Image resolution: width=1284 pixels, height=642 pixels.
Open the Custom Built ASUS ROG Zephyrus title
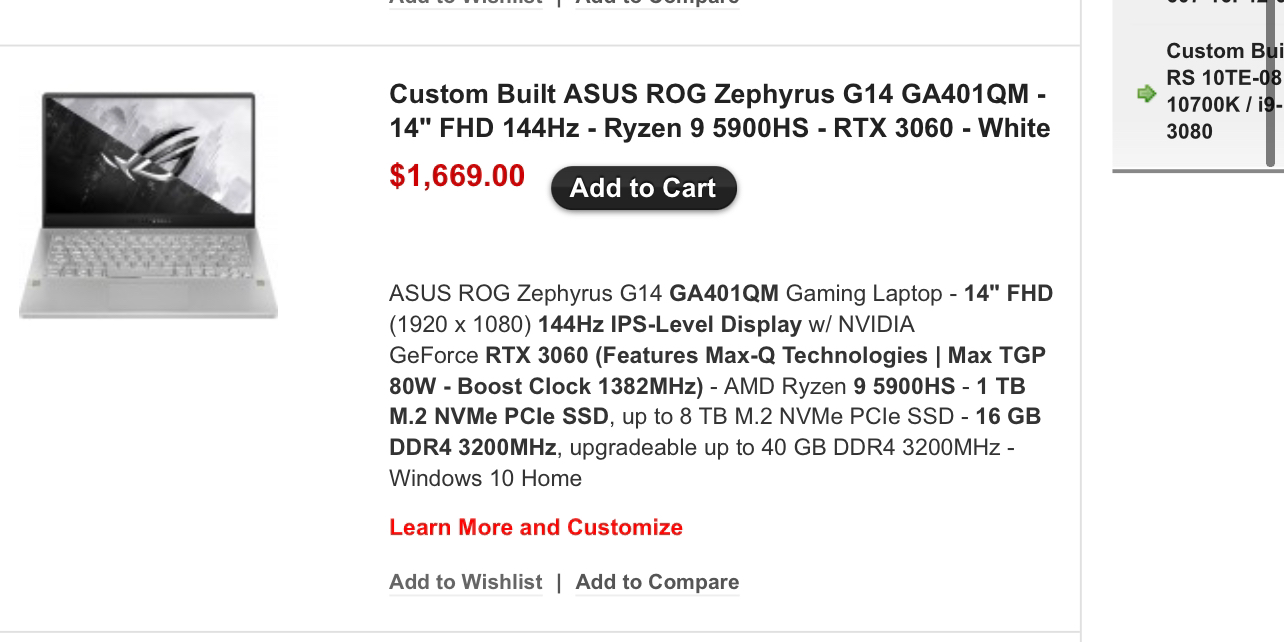pyautogui.click(x=719, y=111)
